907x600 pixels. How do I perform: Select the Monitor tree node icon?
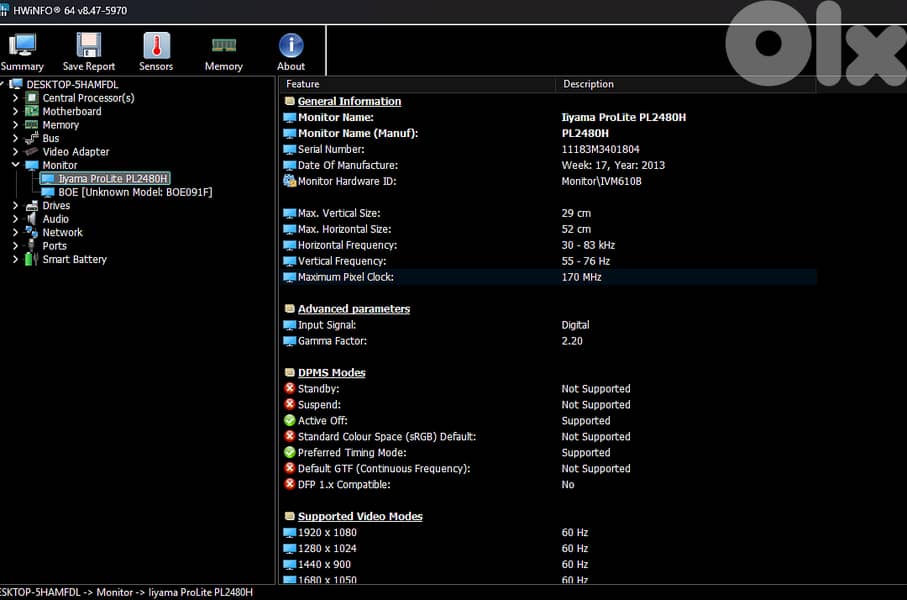[x=32, y=165]
